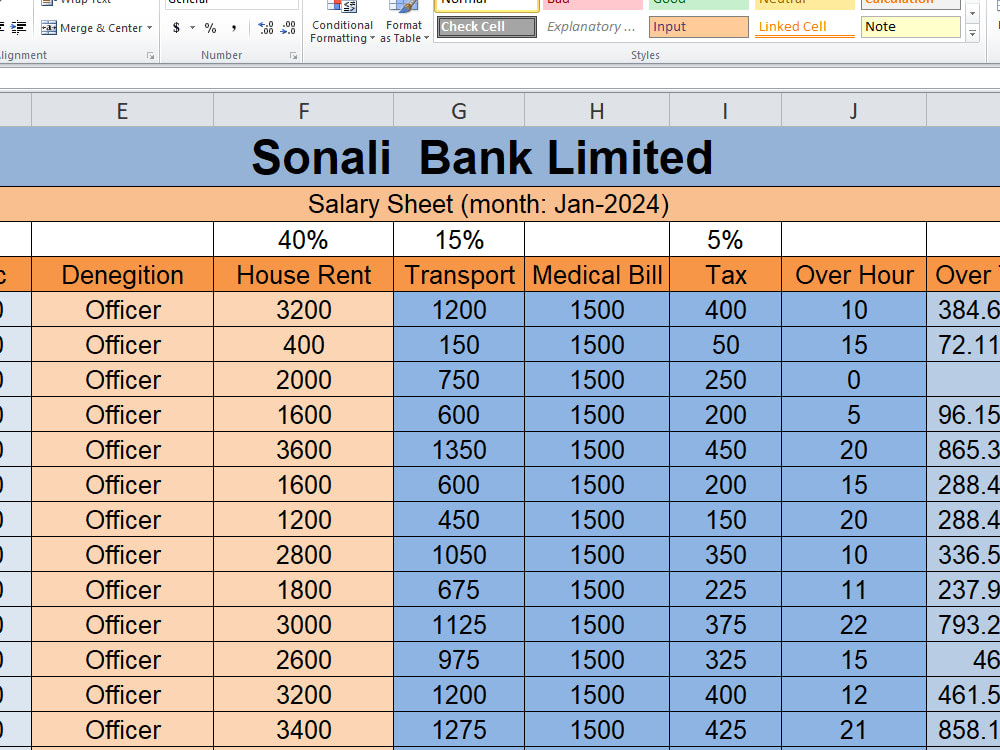Screen dimensions: 1000x750
Task: Apply the Note cell style
Action: click(910, 27)
